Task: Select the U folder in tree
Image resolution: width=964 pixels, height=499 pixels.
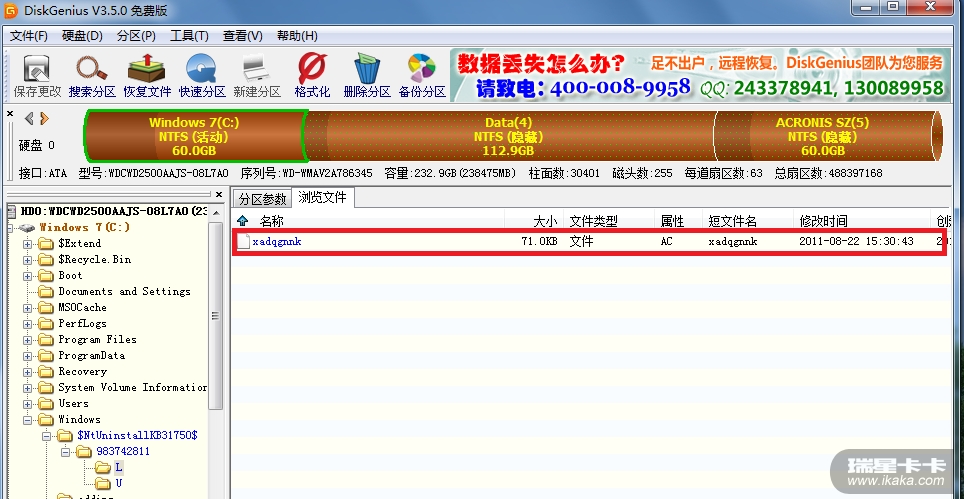Action: (x=119, y=483)
